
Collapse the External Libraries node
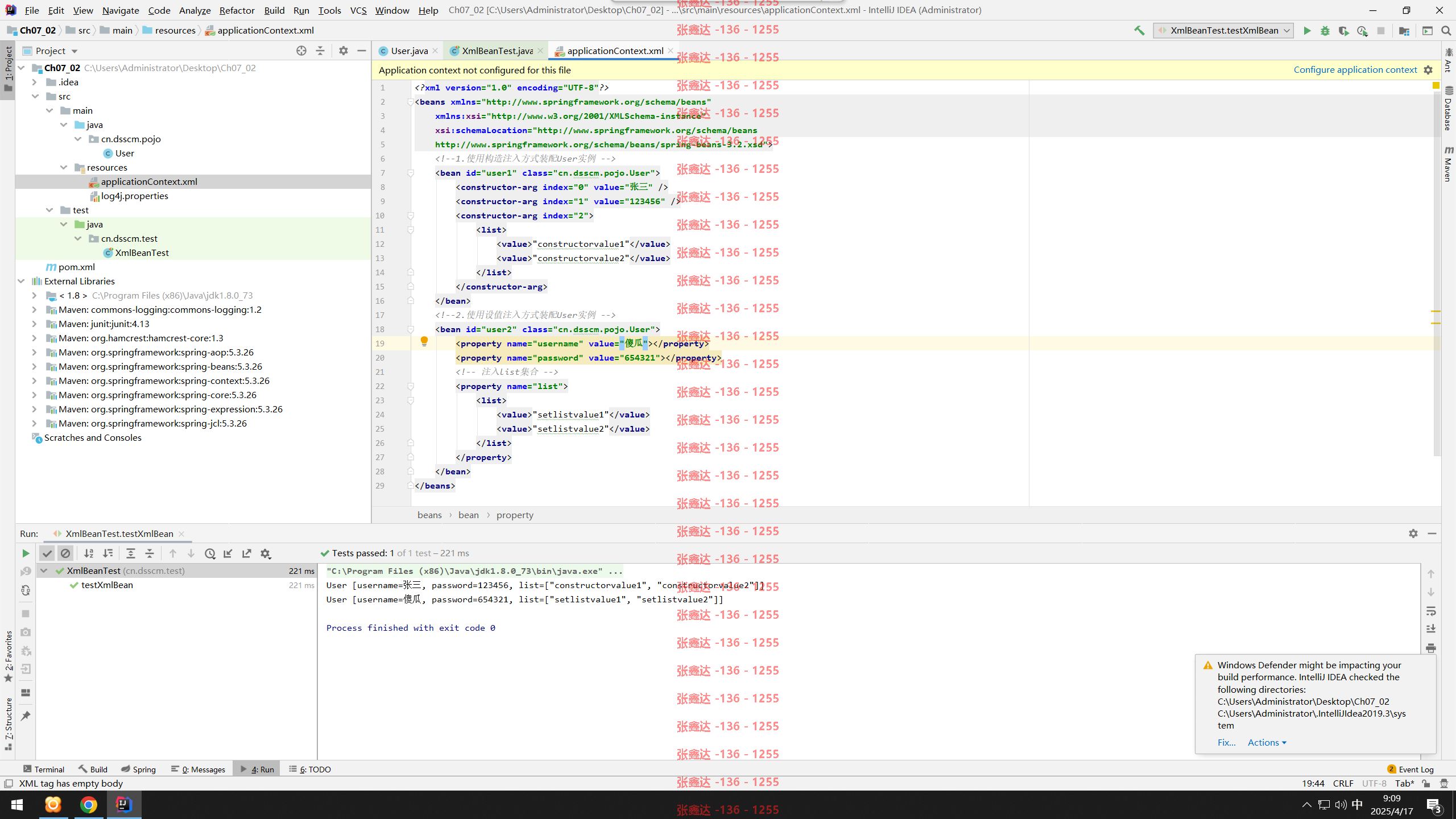pyautogui.click(x=21, y=281)
